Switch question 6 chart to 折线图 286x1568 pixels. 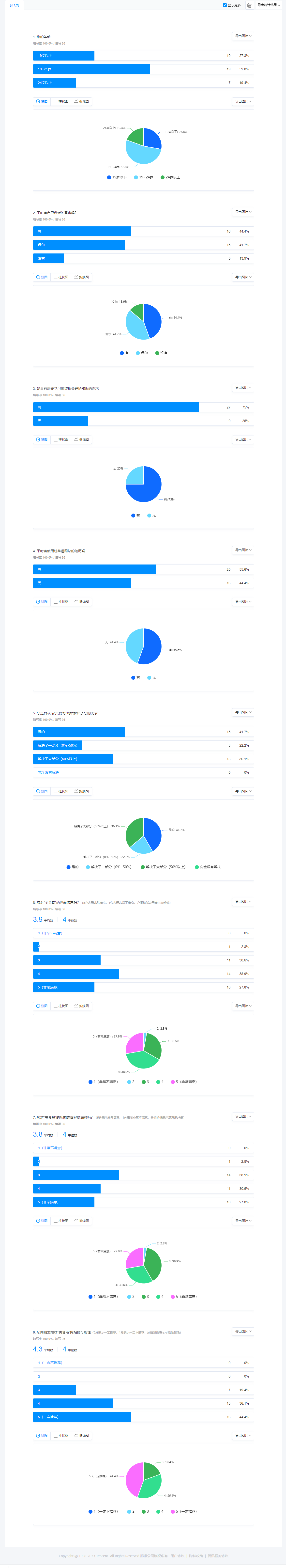[82, 1006]
